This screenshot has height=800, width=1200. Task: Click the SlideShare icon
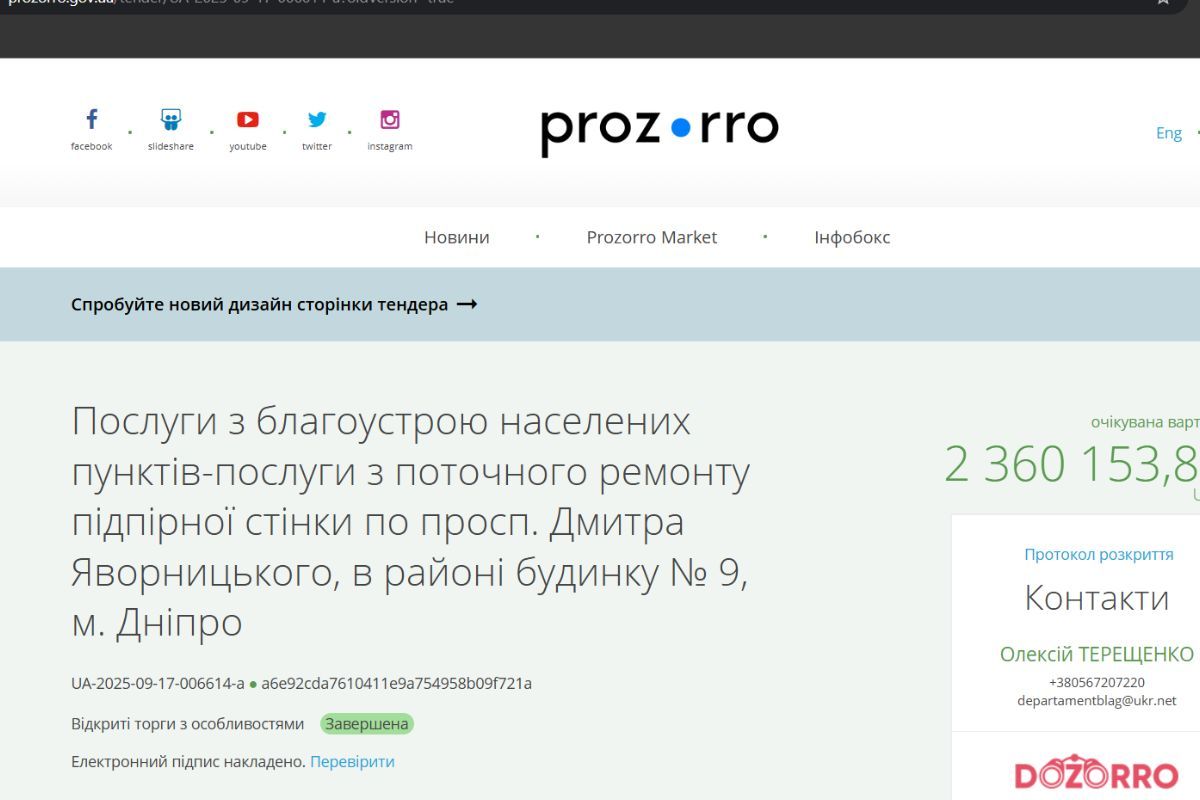169,118
